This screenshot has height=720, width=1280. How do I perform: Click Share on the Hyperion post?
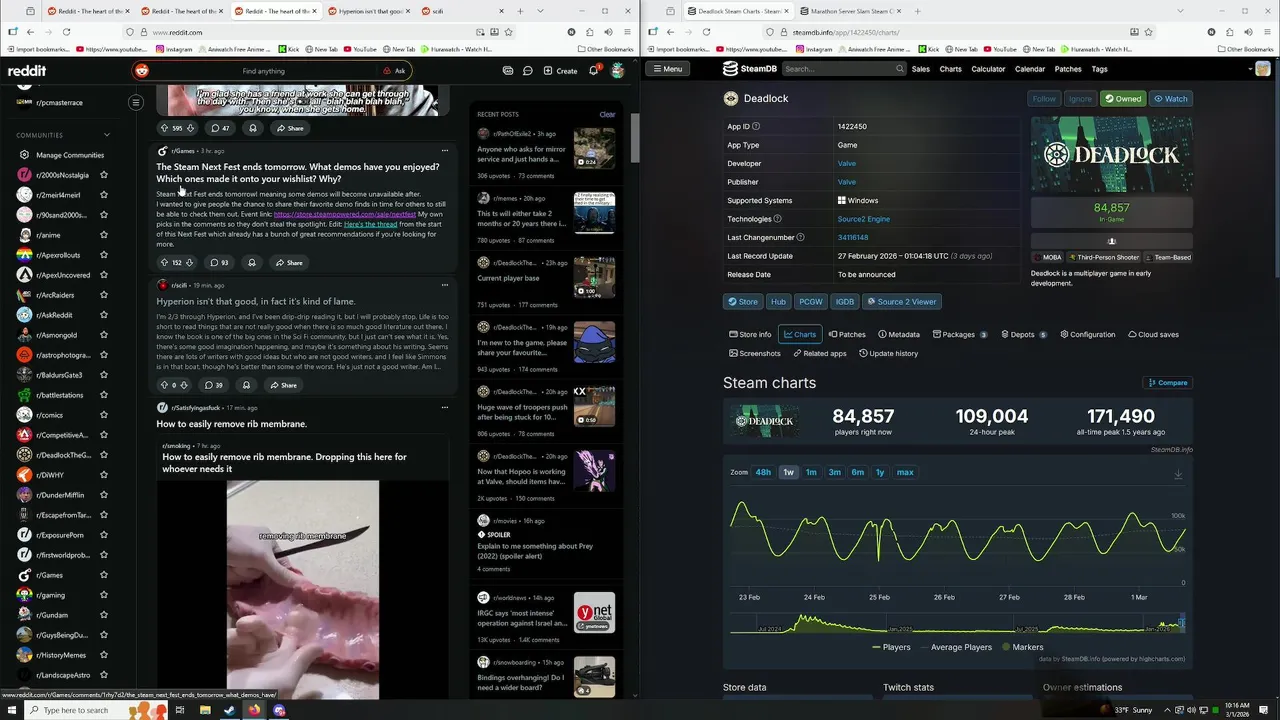[282, 385]
